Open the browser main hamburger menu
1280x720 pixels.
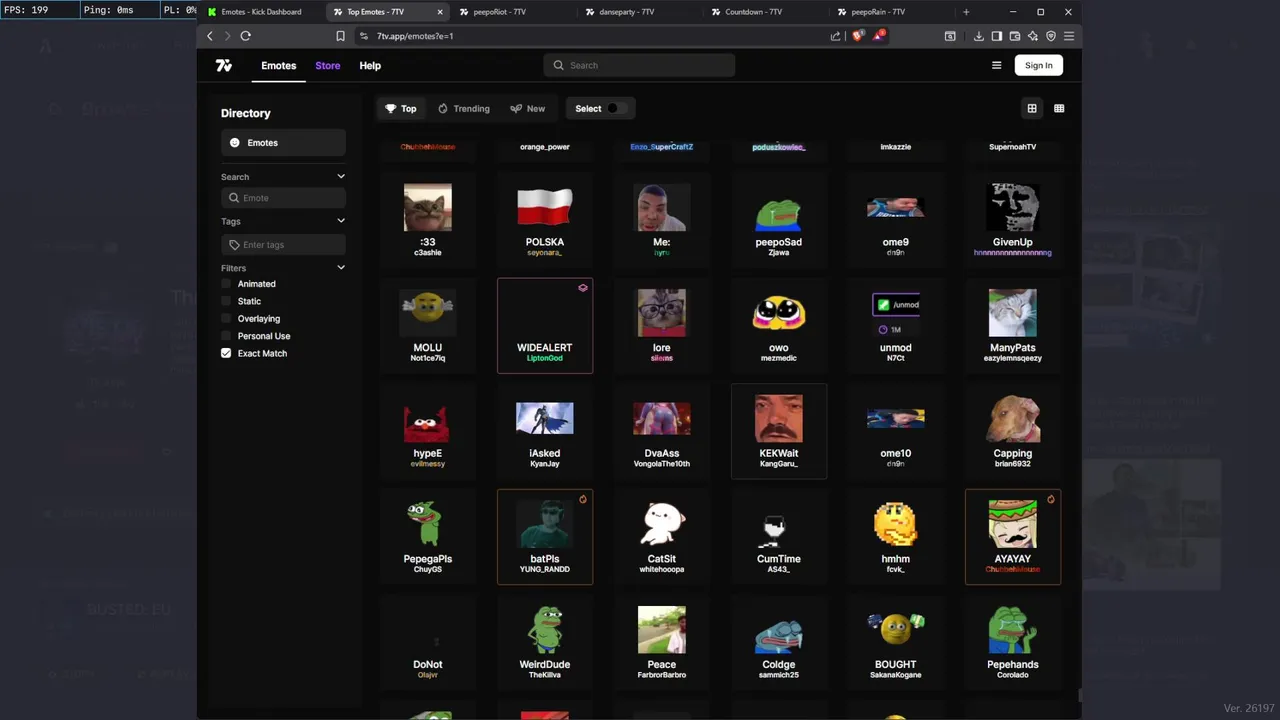[x=1069, y=36]
